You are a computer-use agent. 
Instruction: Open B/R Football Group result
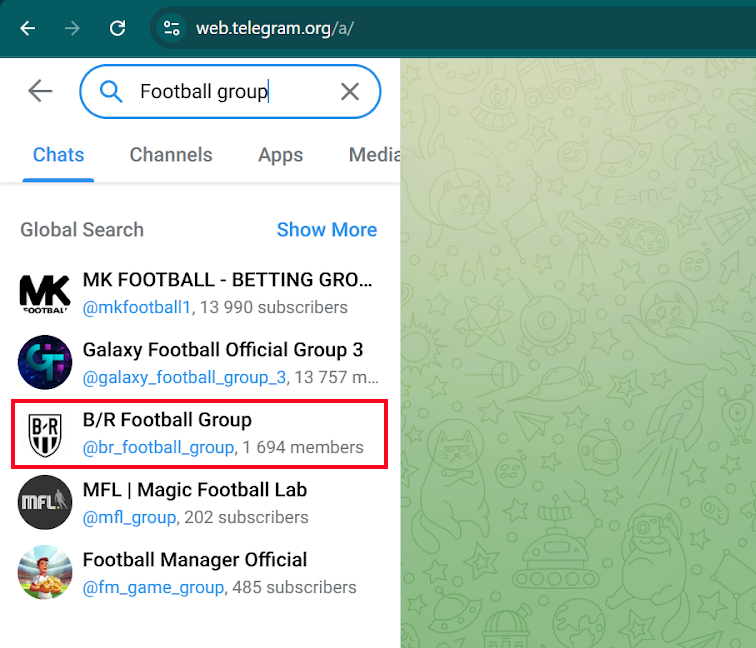click(200, 433)
